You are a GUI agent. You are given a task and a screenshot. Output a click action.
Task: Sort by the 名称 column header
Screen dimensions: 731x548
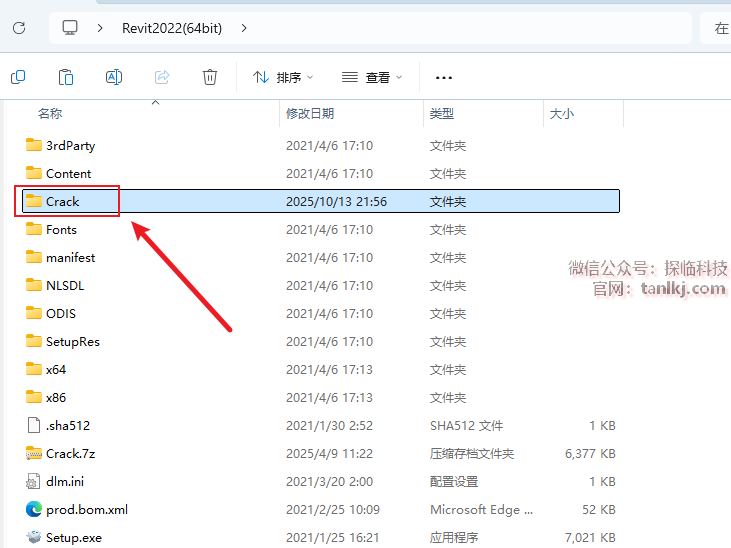[x=50, y=114]
